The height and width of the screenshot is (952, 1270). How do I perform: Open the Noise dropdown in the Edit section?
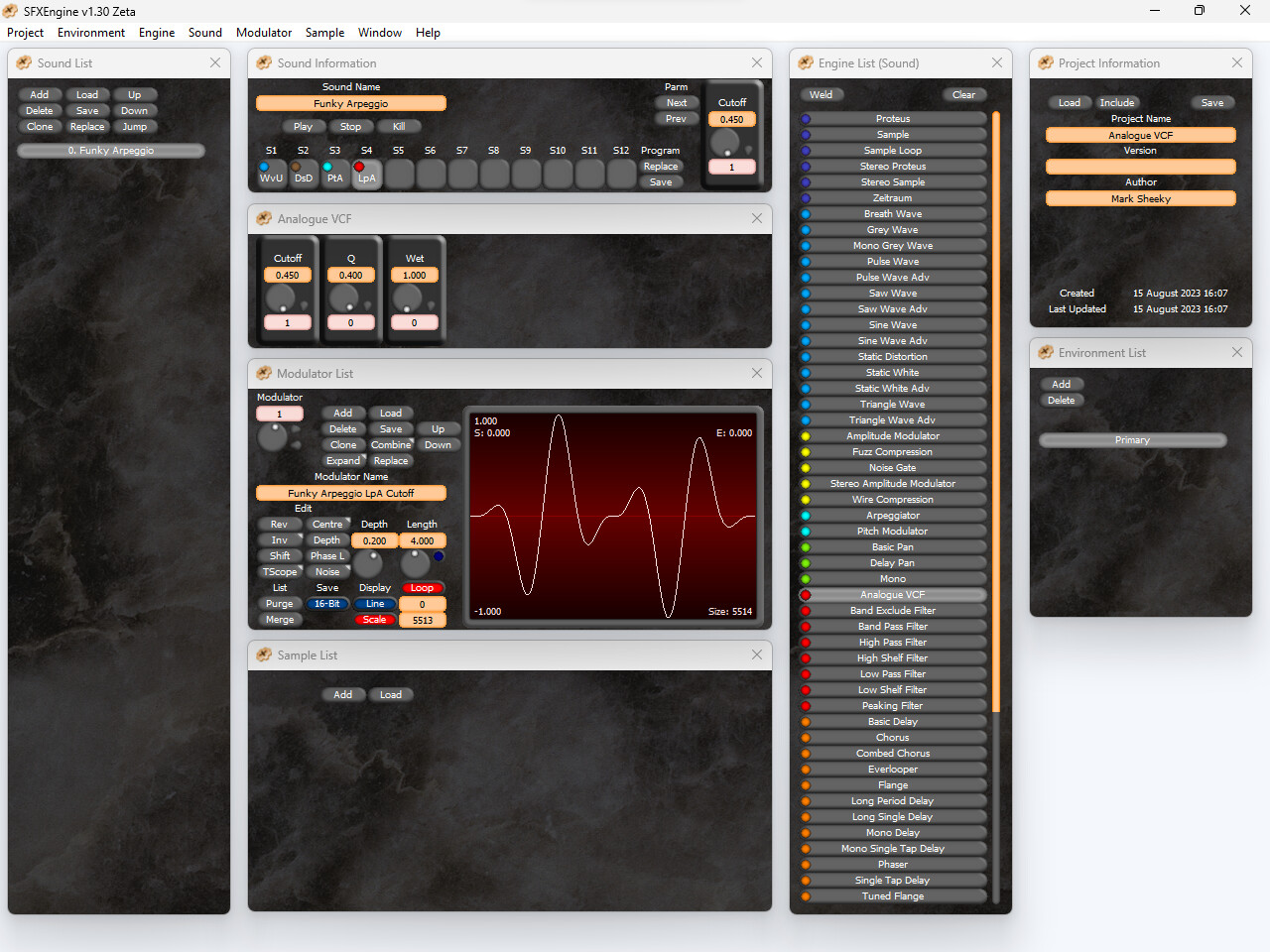[x=327, y=571]
